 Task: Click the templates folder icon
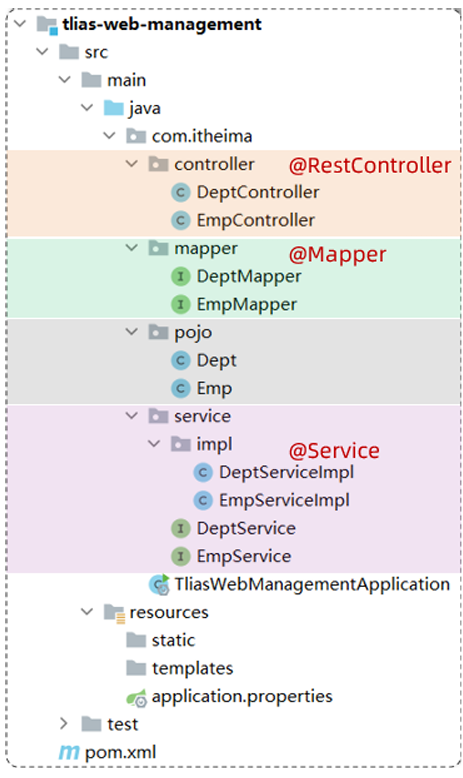pyautogui.click(x=136, y=668)
